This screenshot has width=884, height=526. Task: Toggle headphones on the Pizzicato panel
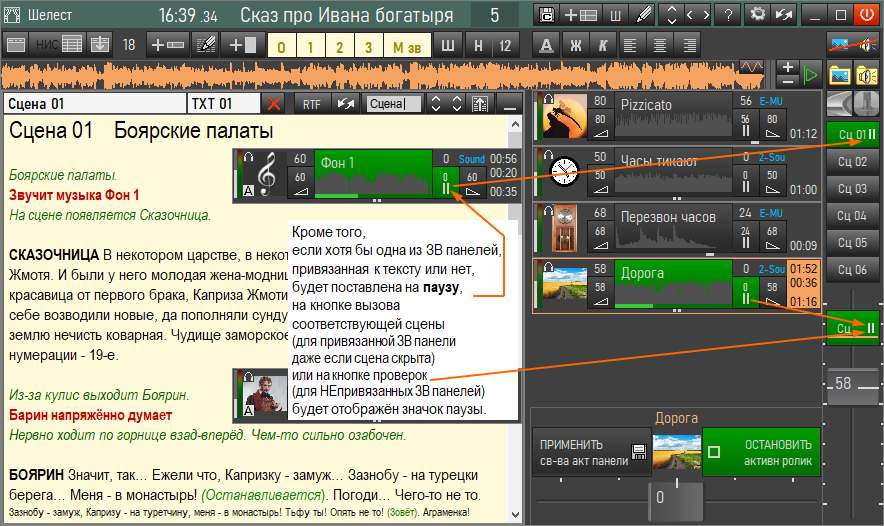point(548,98)
